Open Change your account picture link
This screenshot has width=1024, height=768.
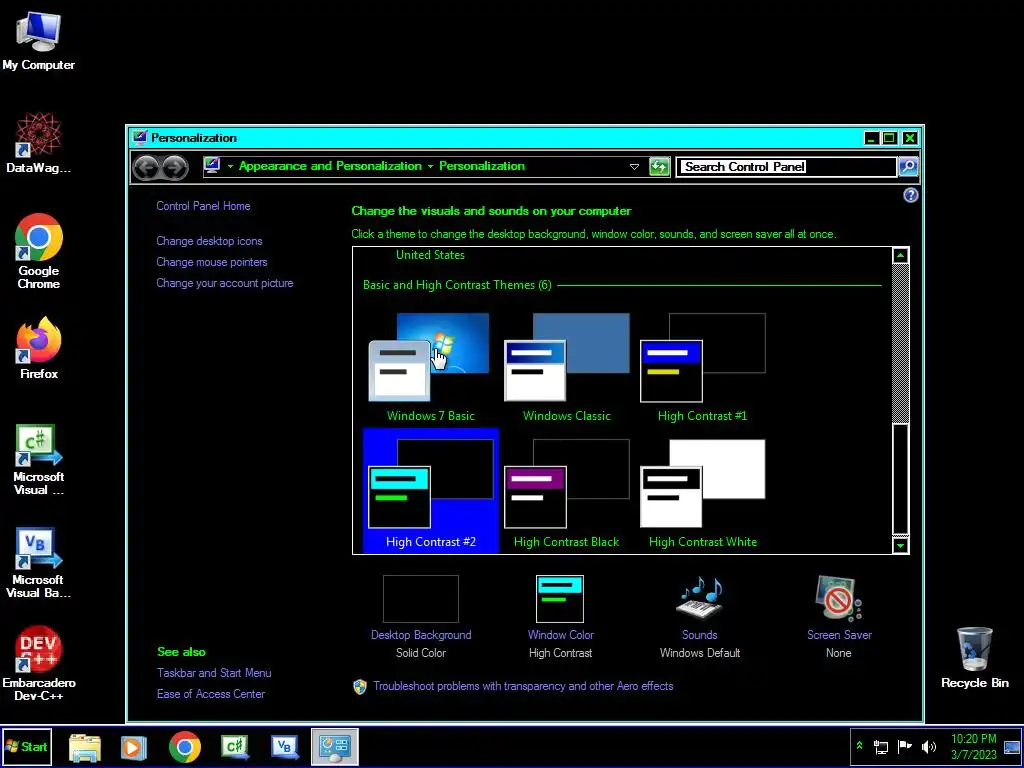225,283
